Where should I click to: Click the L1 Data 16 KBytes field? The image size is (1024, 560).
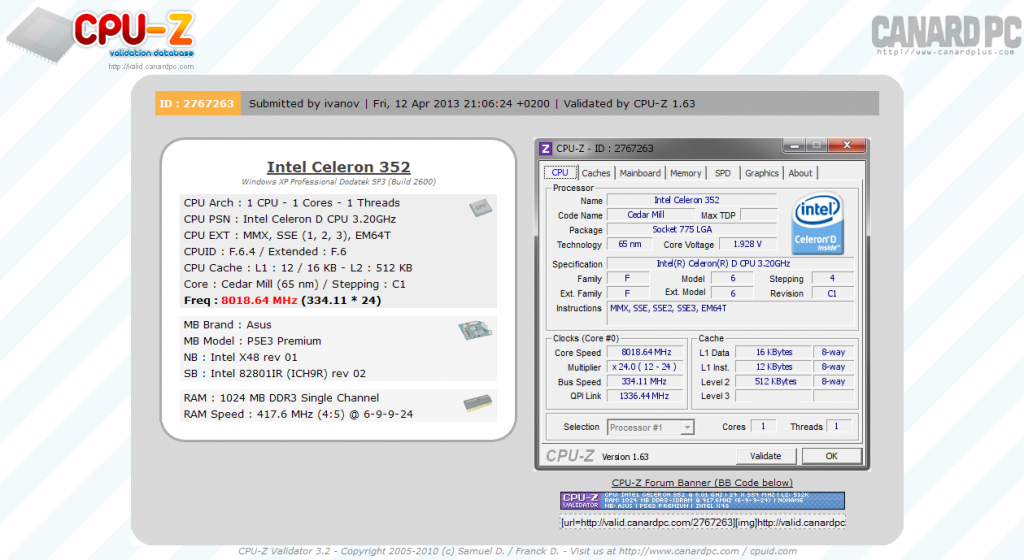point(774,352)
